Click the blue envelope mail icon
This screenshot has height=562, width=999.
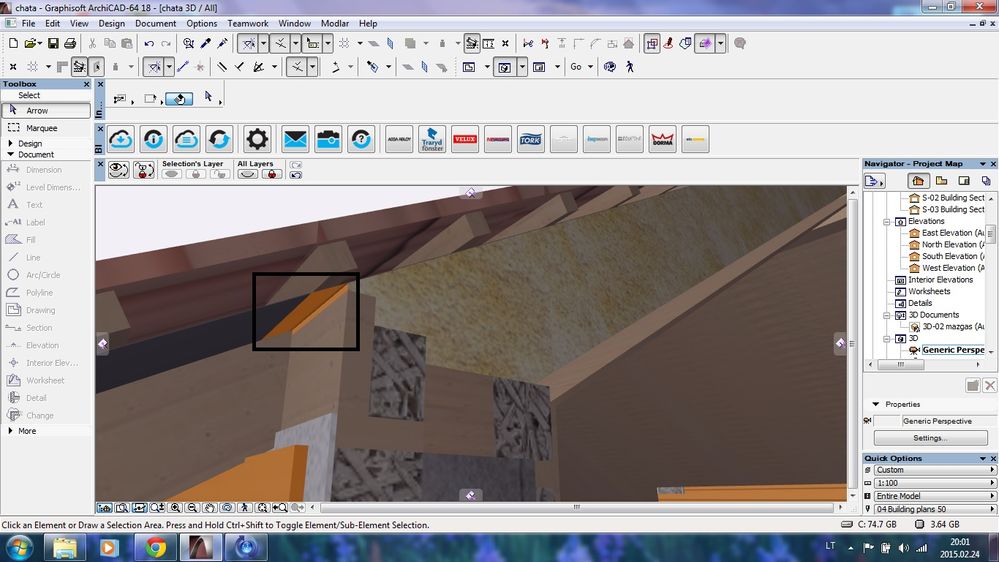click(x=296, y=139)
